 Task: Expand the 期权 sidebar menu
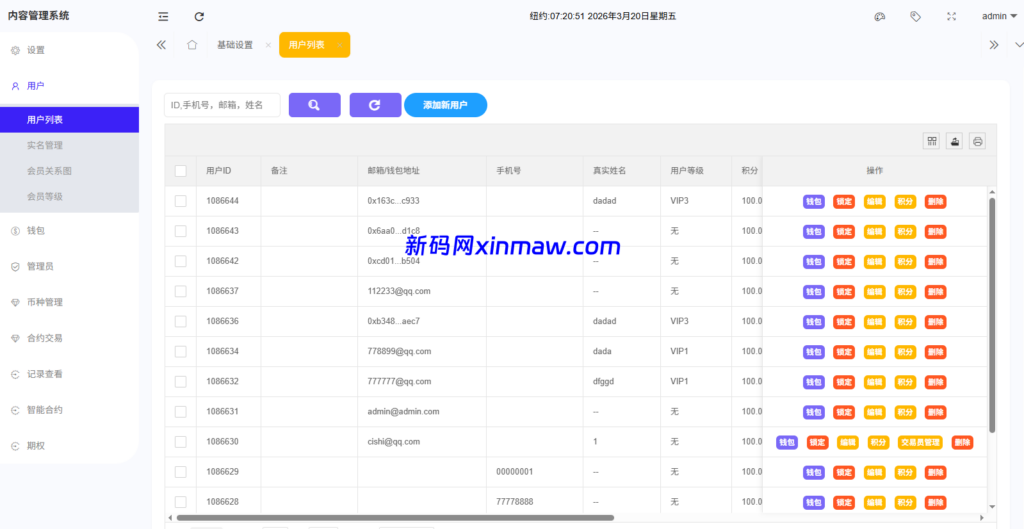click(69, 446)
